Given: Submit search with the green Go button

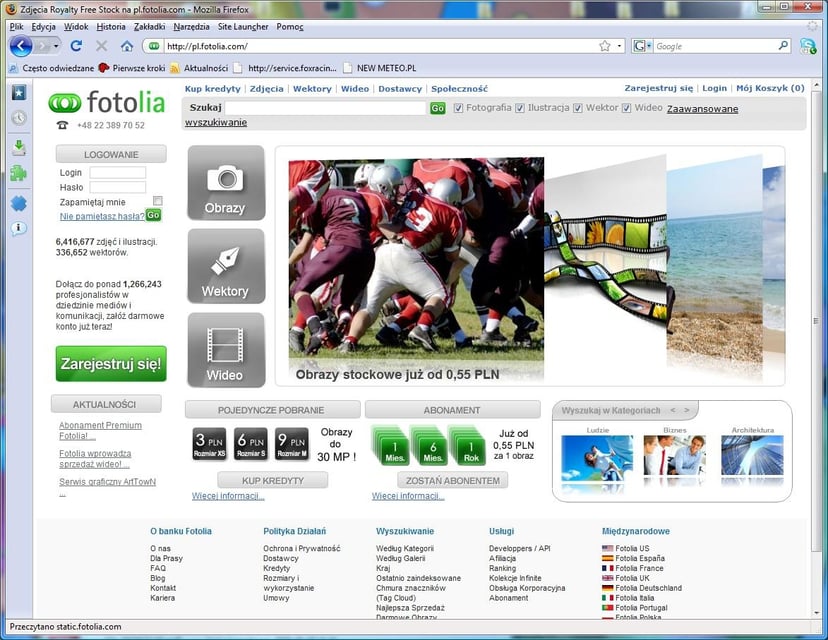Looking at the screenshot, I should coord(437,108).
